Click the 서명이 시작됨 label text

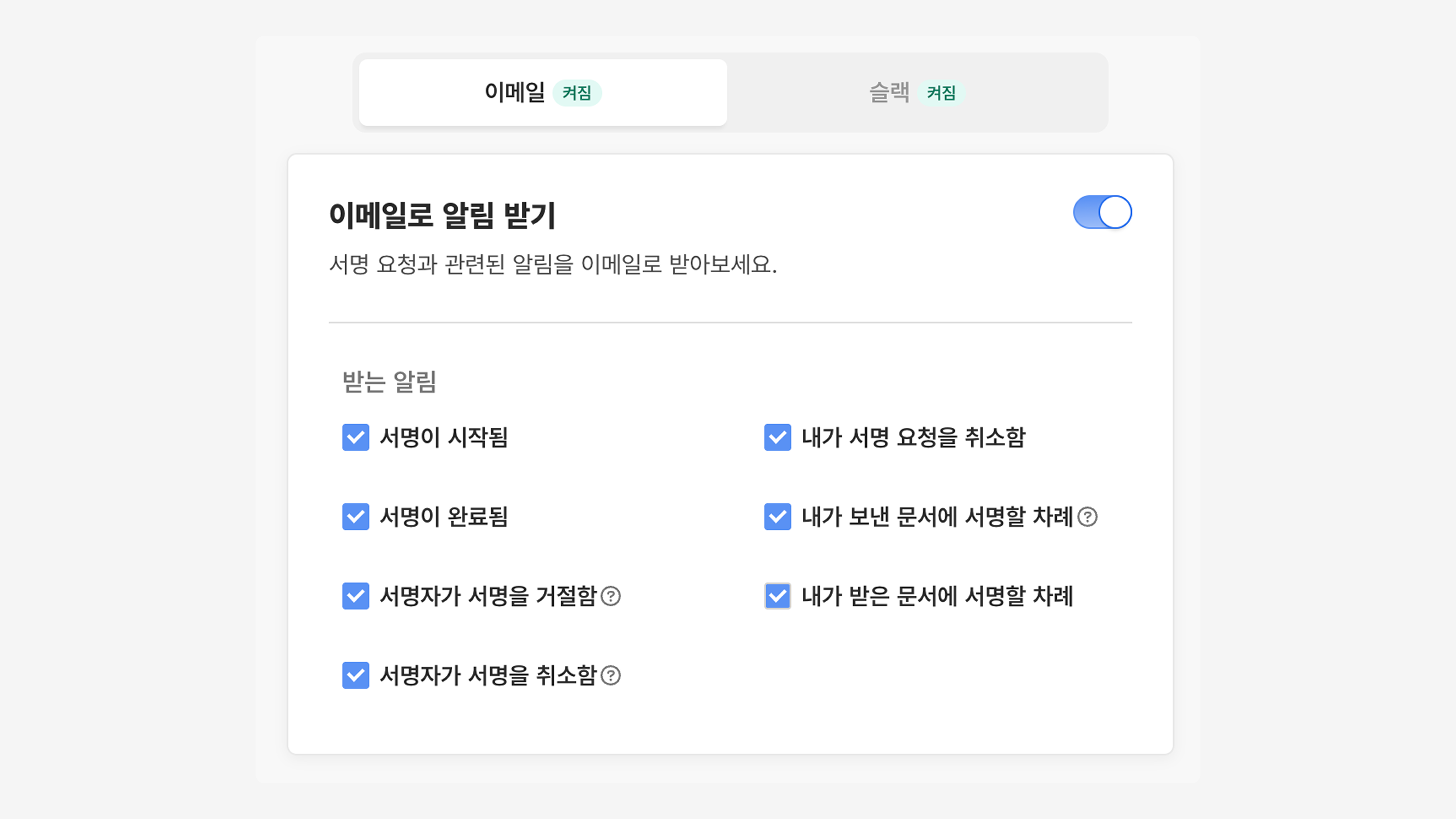point(444,437)
